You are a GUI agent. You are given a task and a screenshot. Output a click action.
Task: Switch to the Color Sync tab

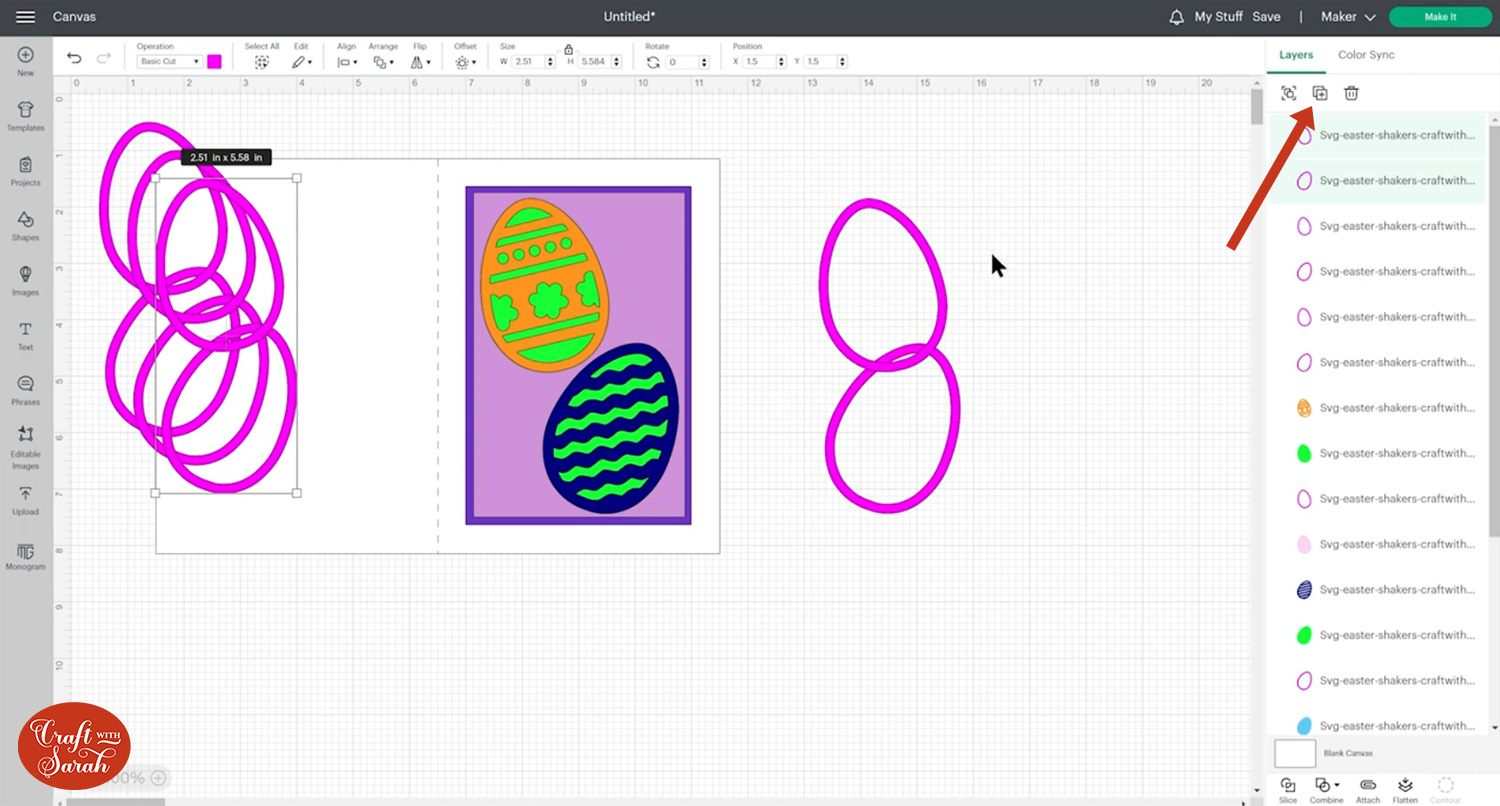coord(1366,55)
